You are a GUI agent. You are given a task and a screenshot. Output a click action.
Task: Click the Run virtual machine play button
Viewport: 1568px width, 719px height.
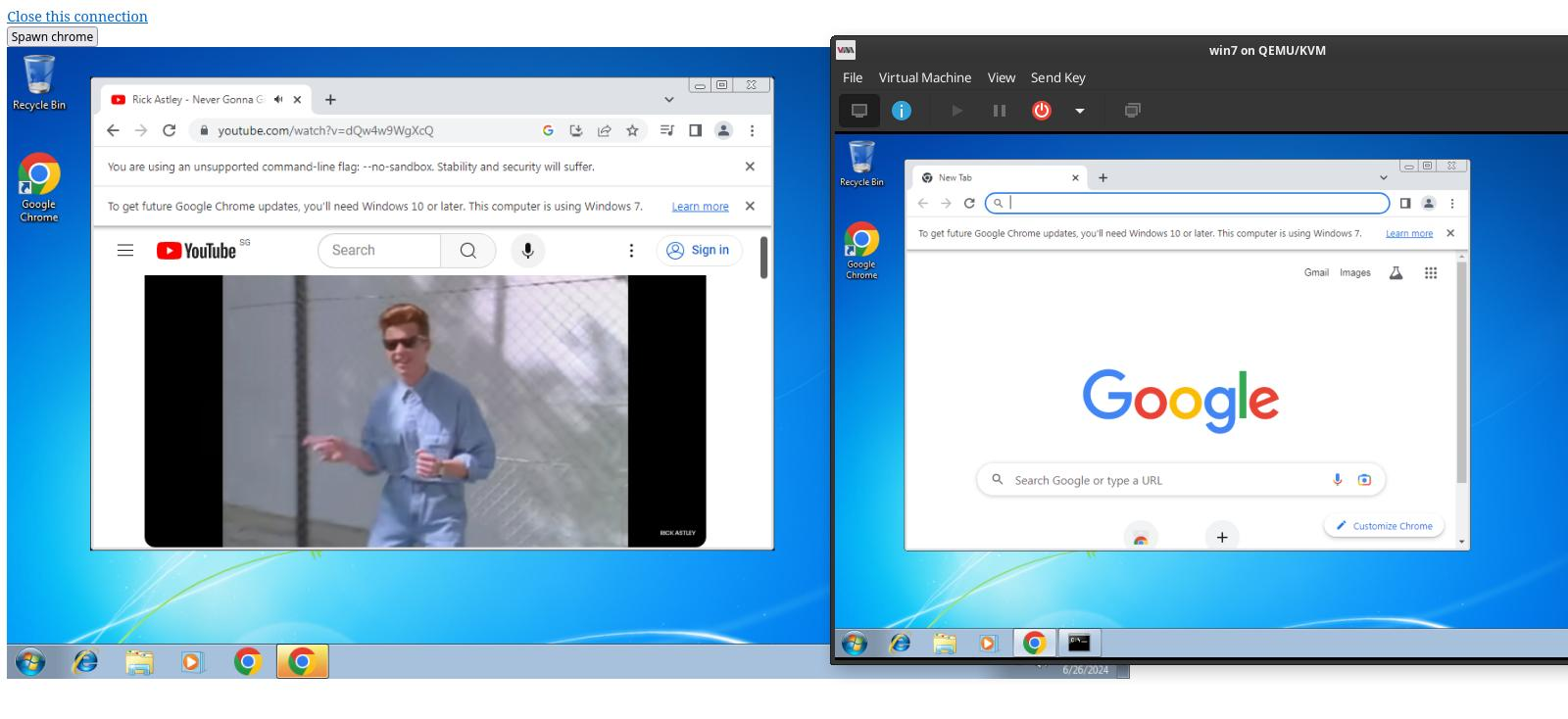pos(957,111)
